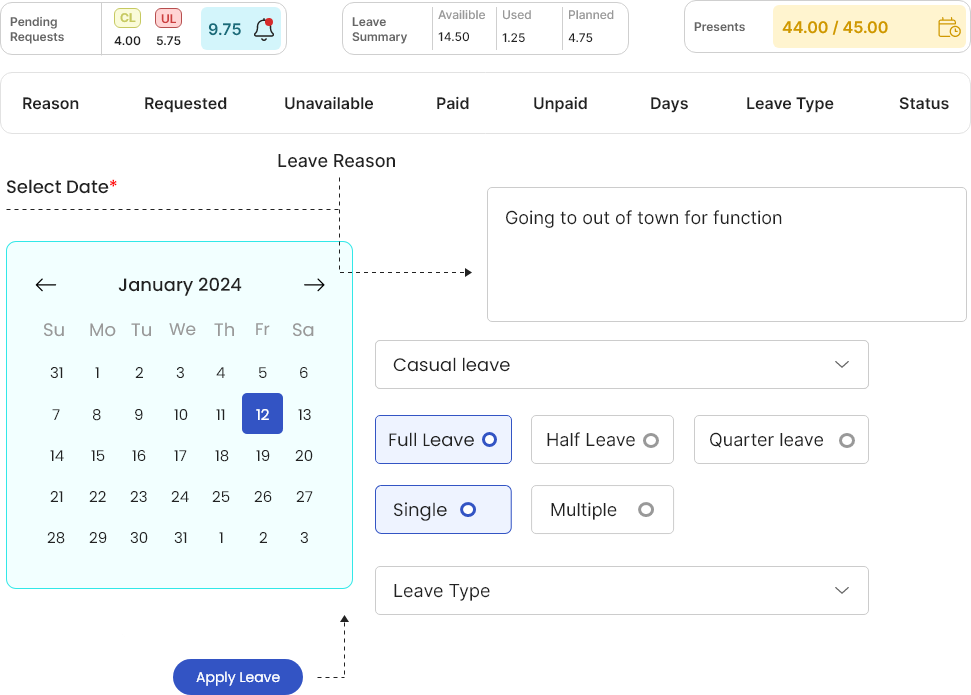Click the Status column header

point(923,103)
